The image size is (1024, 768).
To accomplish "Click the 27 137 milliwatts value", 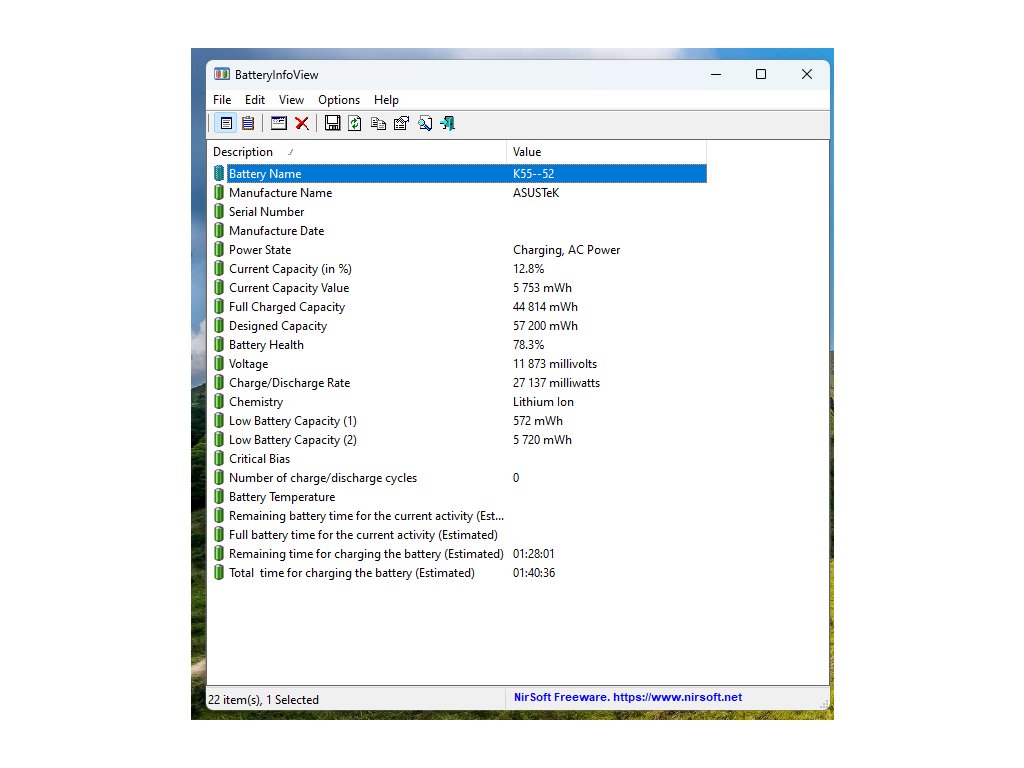I will pyautogui.click(x=556, y=383).
